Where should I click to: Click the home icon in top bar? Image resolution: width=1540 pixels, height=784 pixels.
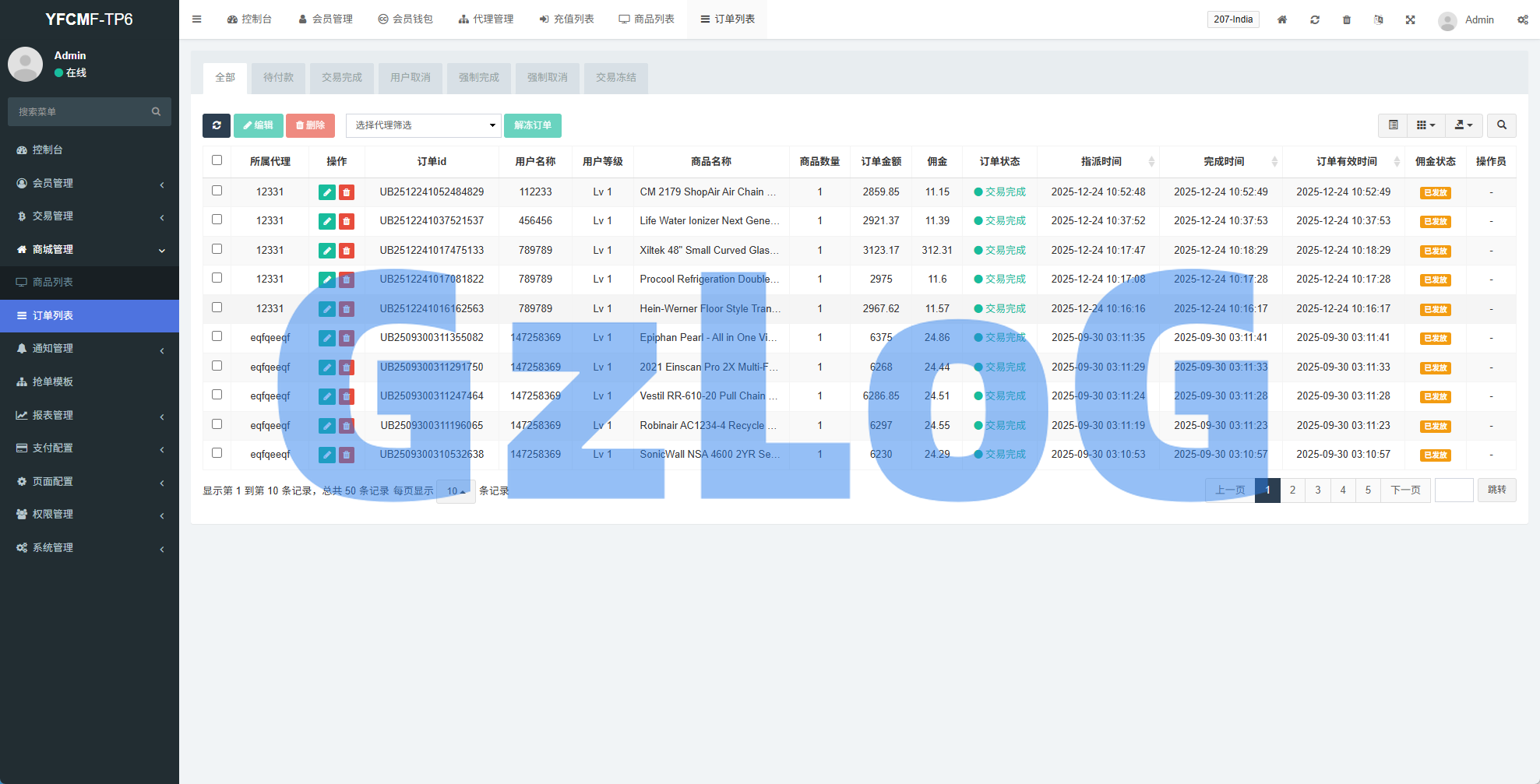coord(1281,19)
